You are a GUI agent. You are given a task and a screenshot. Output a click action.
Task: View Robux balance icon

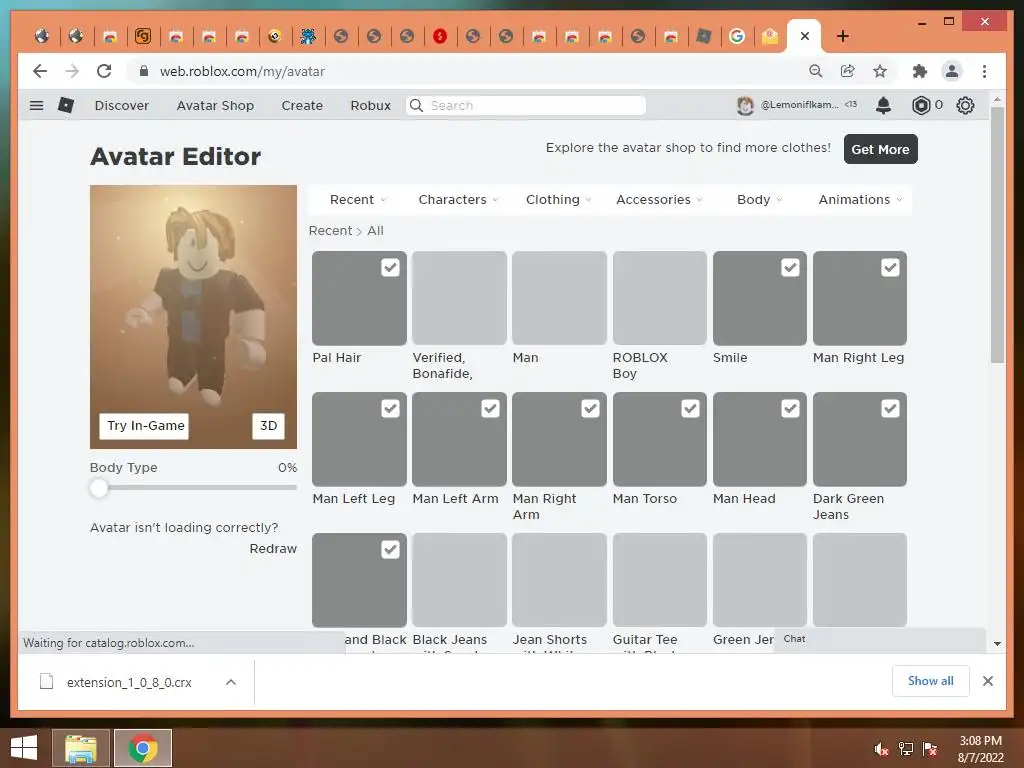[x=921, y=105]
